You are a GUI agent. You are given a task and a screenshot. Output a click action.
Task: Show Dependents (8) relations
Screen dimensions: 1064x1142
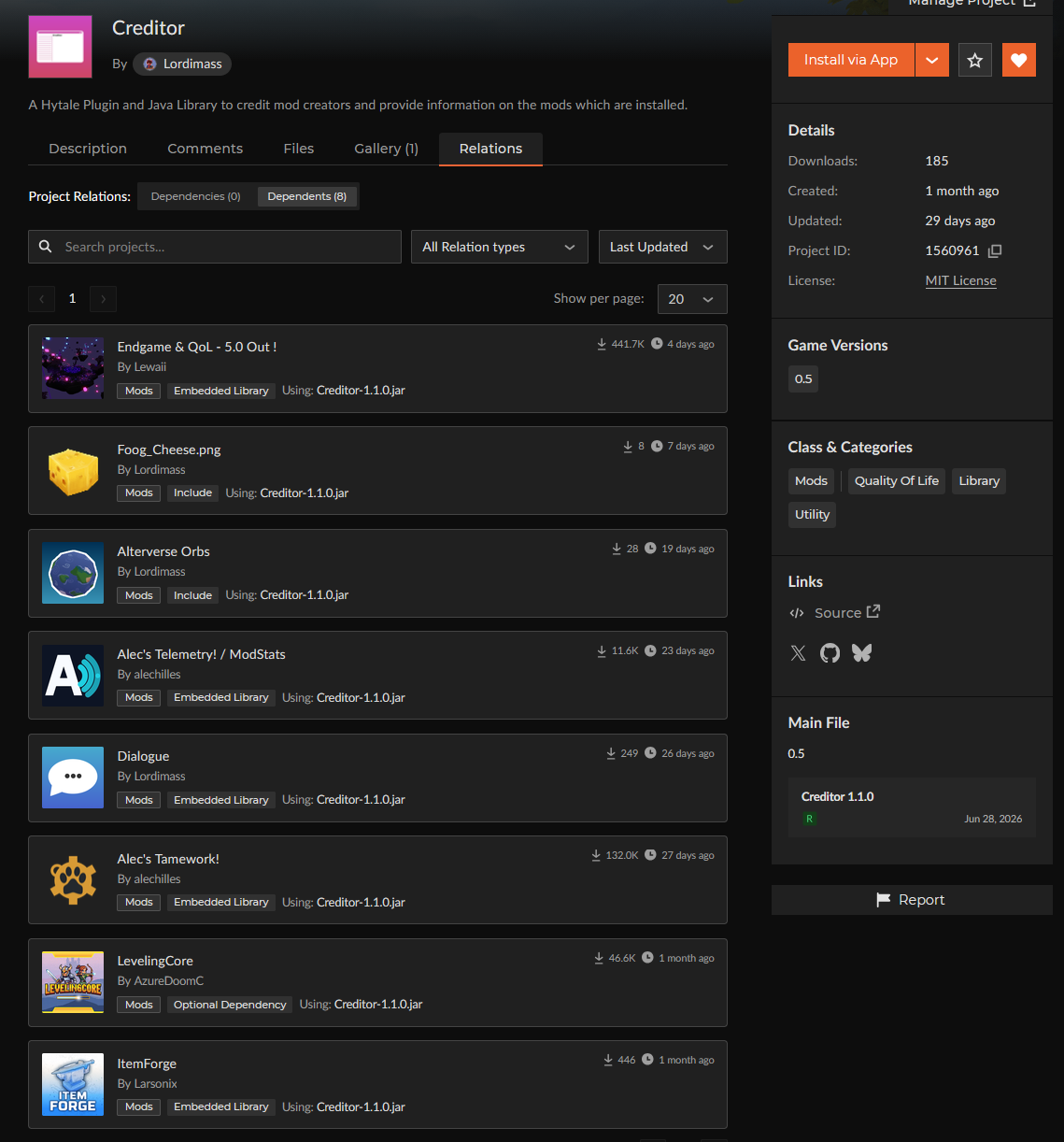306,196
